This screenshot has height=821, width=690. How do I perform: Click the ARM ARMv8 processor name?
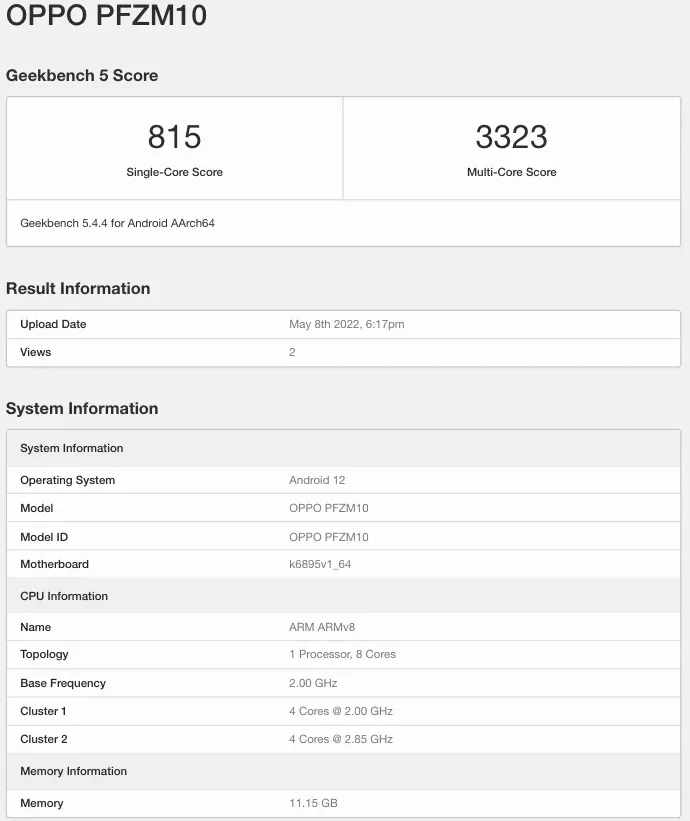click(x=320, y=627)
